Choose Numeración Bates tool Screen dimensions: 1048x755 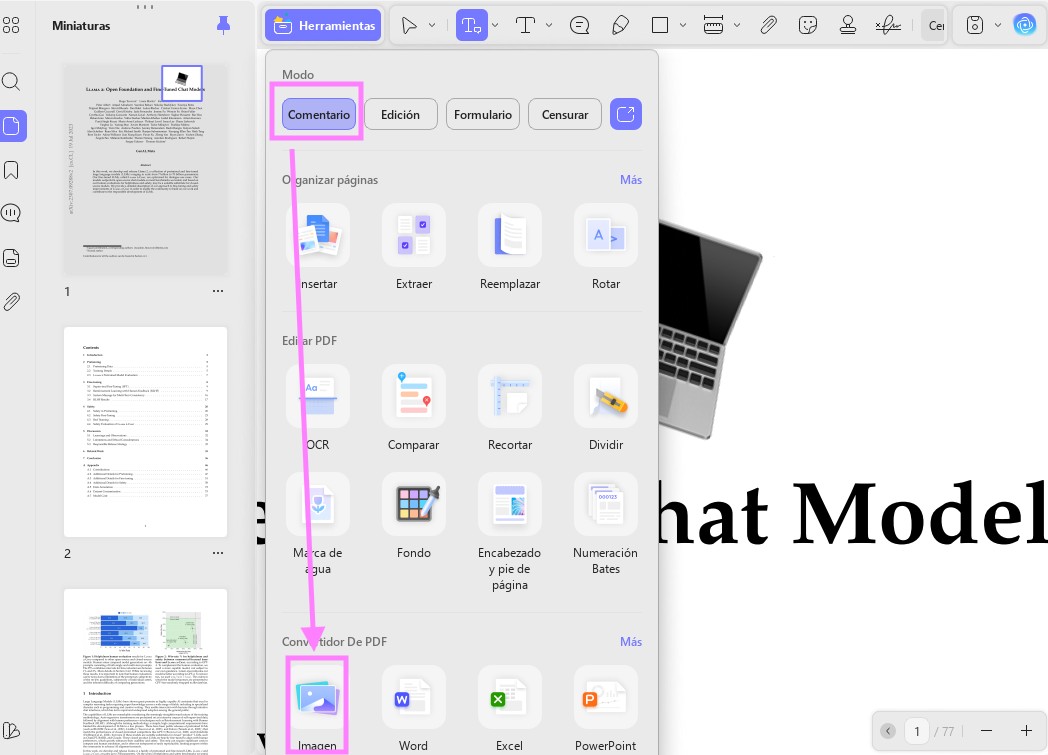(x=606, y=504)
